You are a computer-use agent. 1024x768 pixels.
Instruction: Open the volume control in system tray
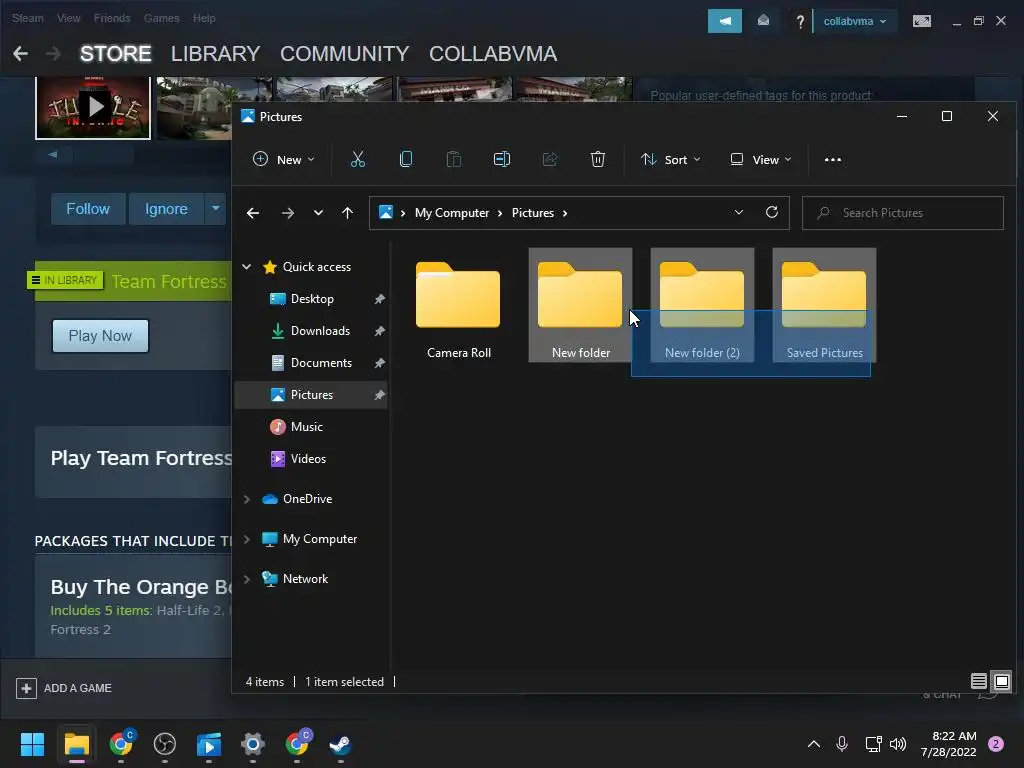coord(898,744)
